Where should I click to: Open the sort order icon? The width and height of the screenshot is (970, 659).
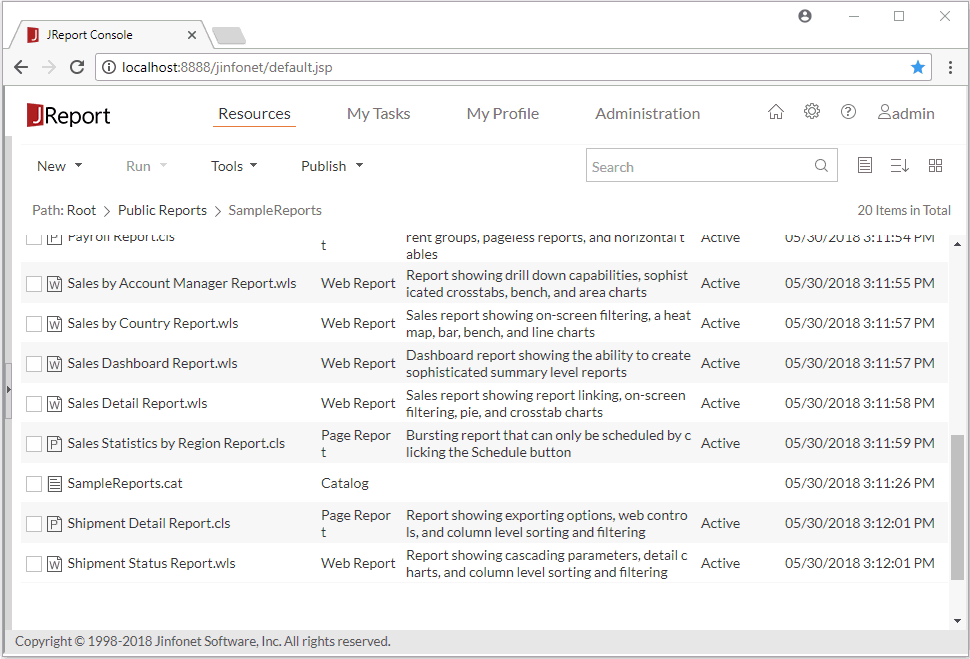pyautogui.click(x=899, y=165)
